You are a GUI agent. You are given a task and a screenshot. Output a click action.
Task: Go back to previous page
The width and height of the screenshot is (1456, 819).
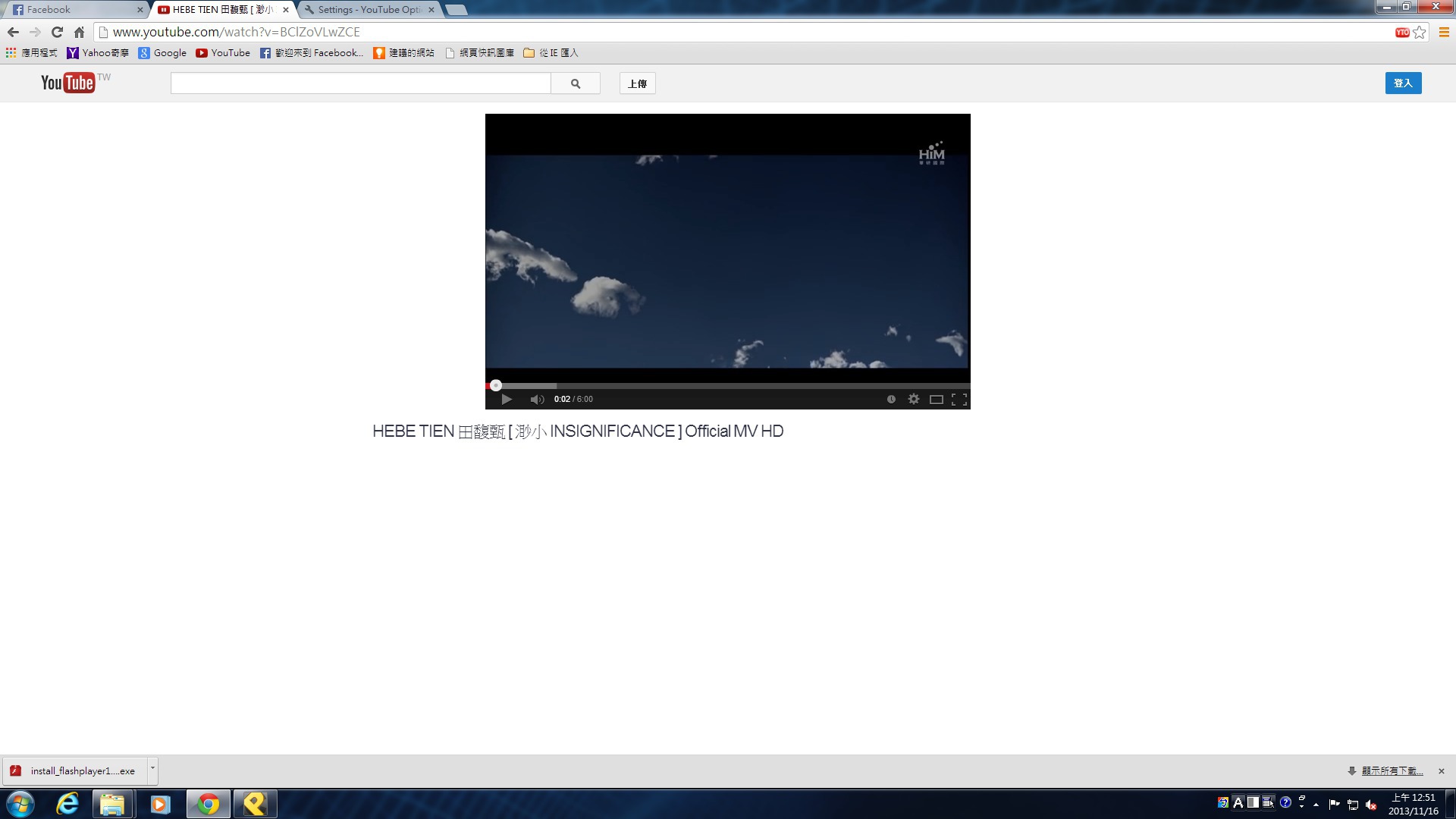pyautogui.click(x=13, y=32)
